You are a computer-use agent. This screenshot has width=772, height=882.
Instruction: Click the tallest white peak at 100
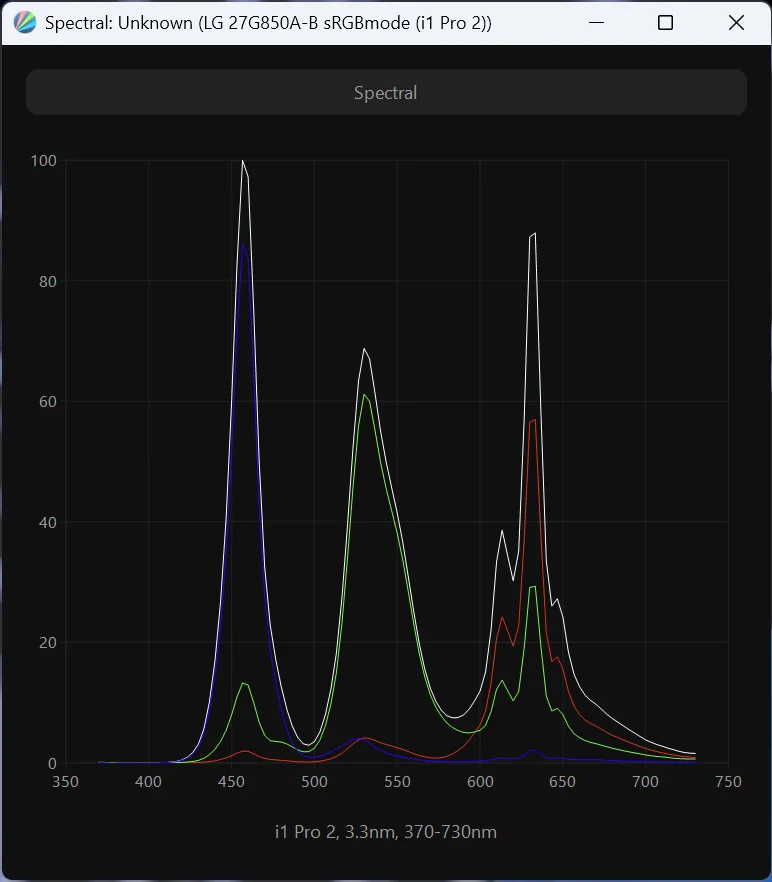coord(243,161)
